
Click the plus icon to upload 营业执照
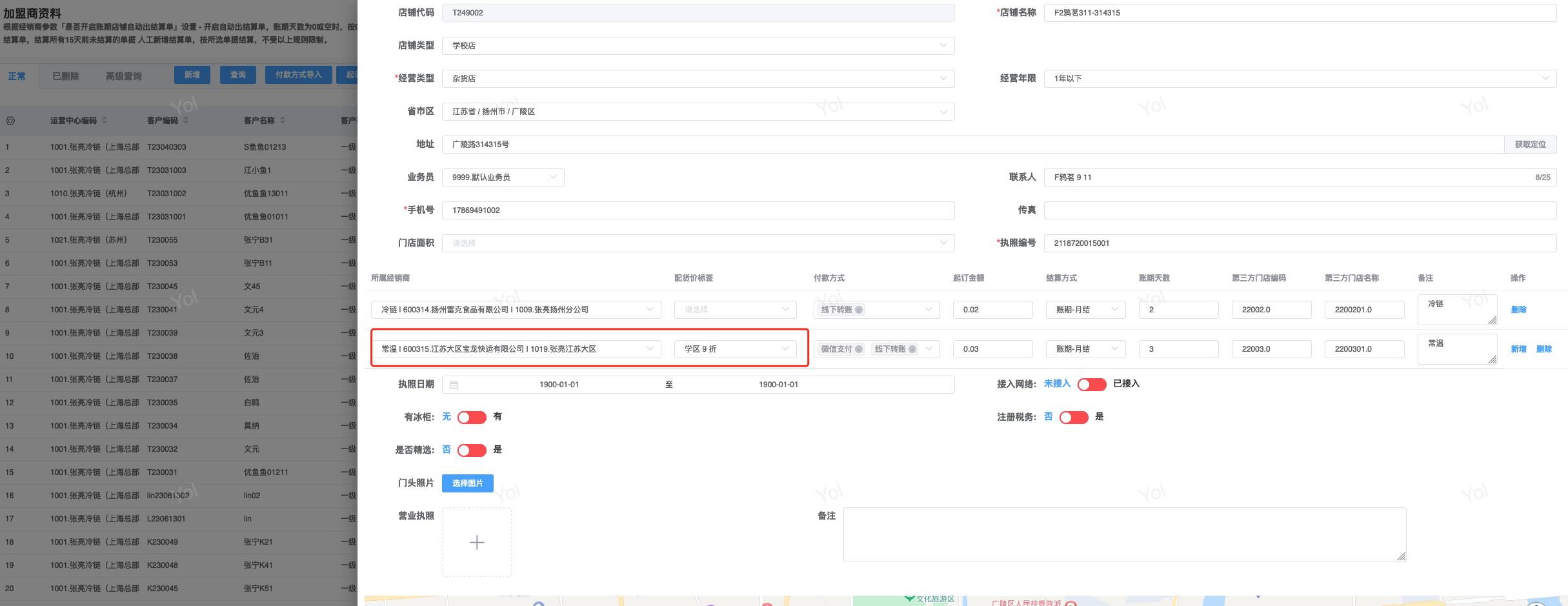point(477,542)
